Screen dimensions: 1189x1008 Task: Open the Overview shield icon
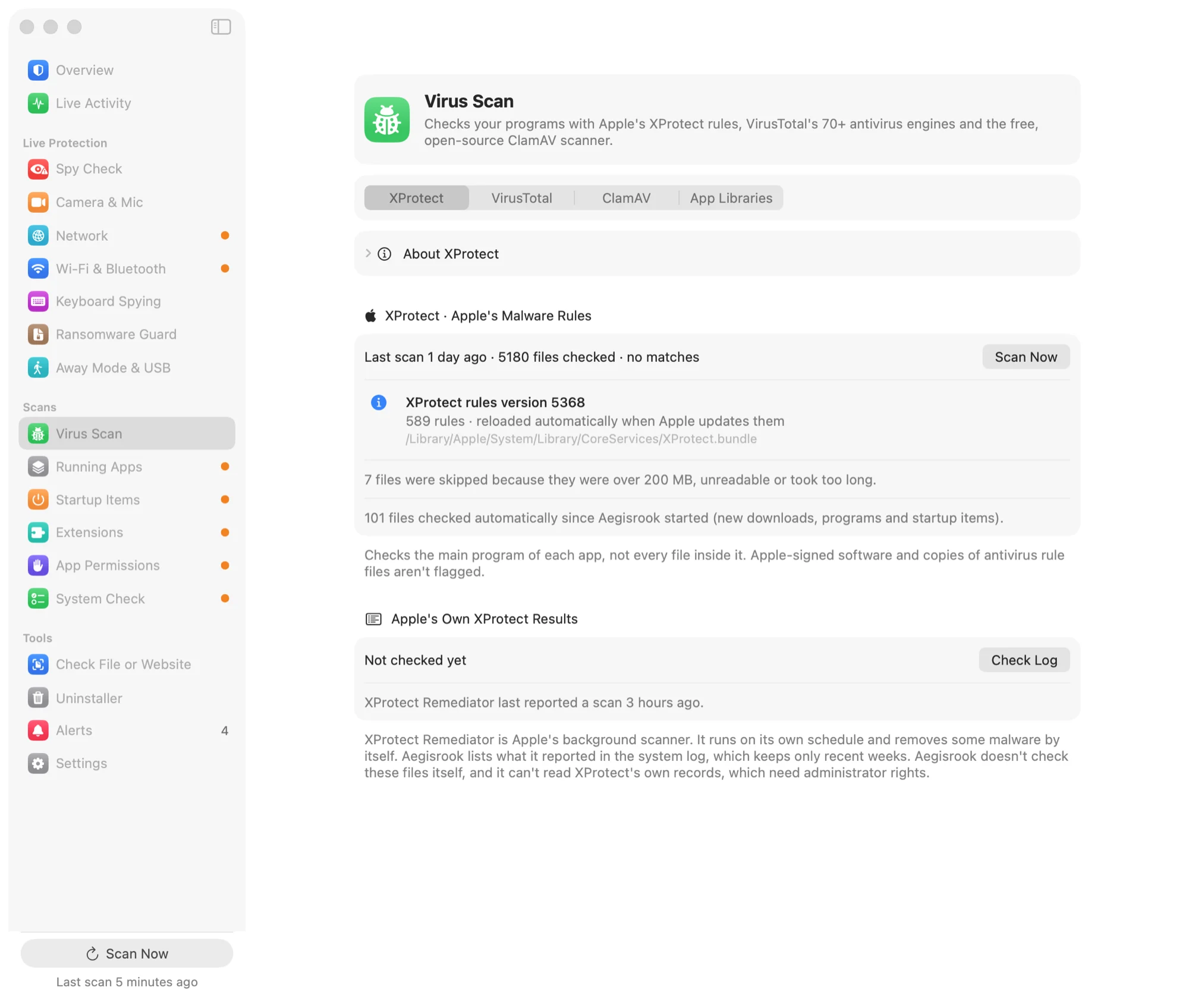coord(38,70)
